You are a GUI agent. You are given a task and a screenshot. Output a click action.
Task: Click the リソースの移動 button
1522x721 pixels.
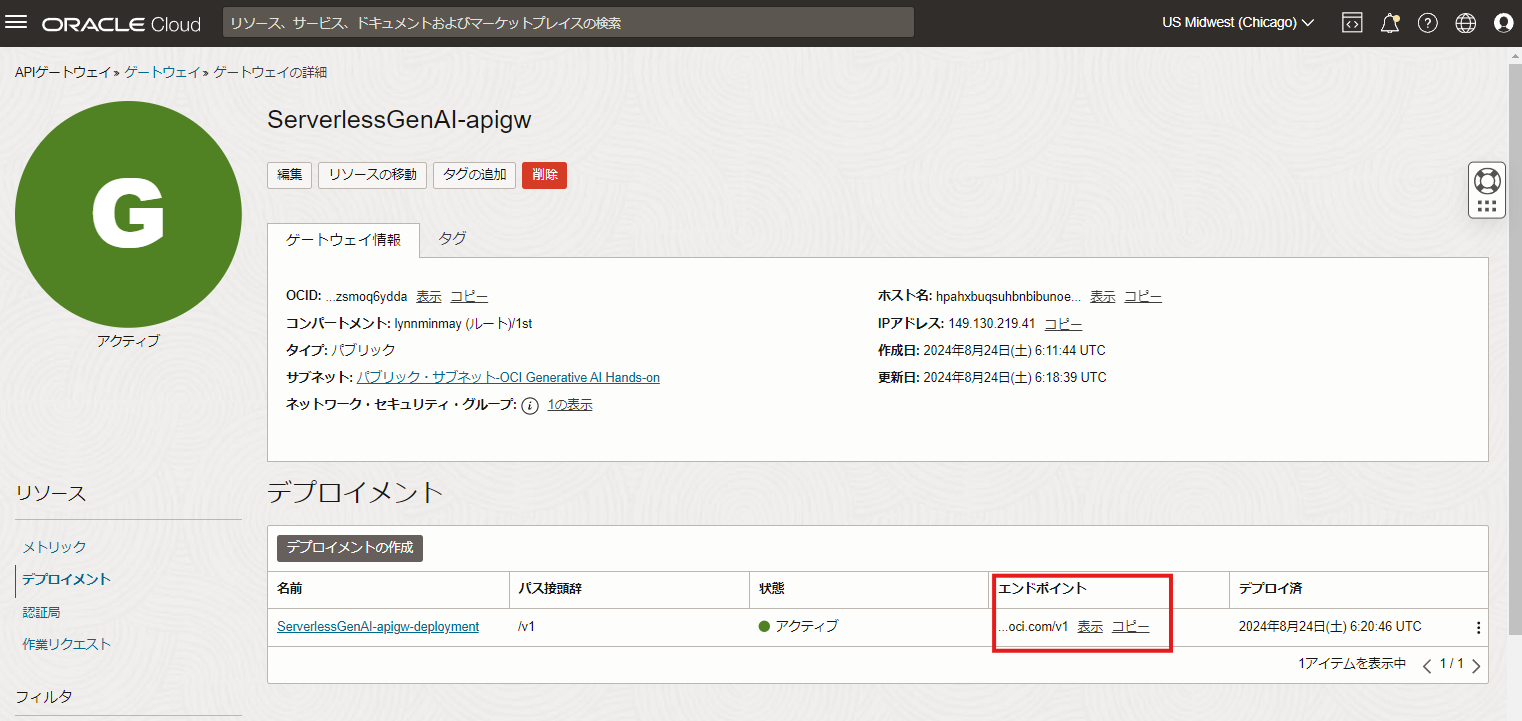(373, 175)
